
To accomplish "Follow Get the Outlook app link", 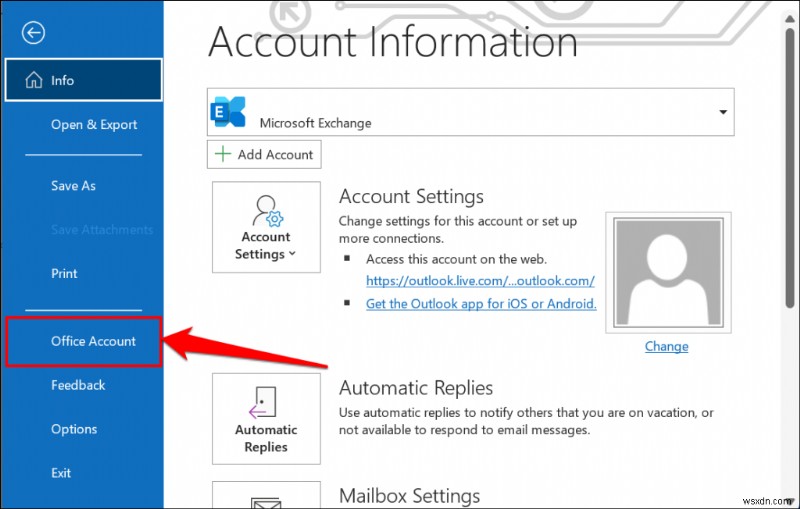I will tap(481, 303).
